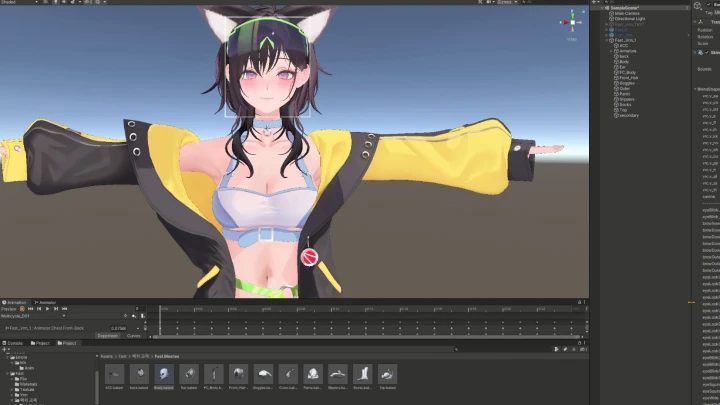Open the Console tab
The width and height of the screenshot is (720, 405).
[12, 343]
